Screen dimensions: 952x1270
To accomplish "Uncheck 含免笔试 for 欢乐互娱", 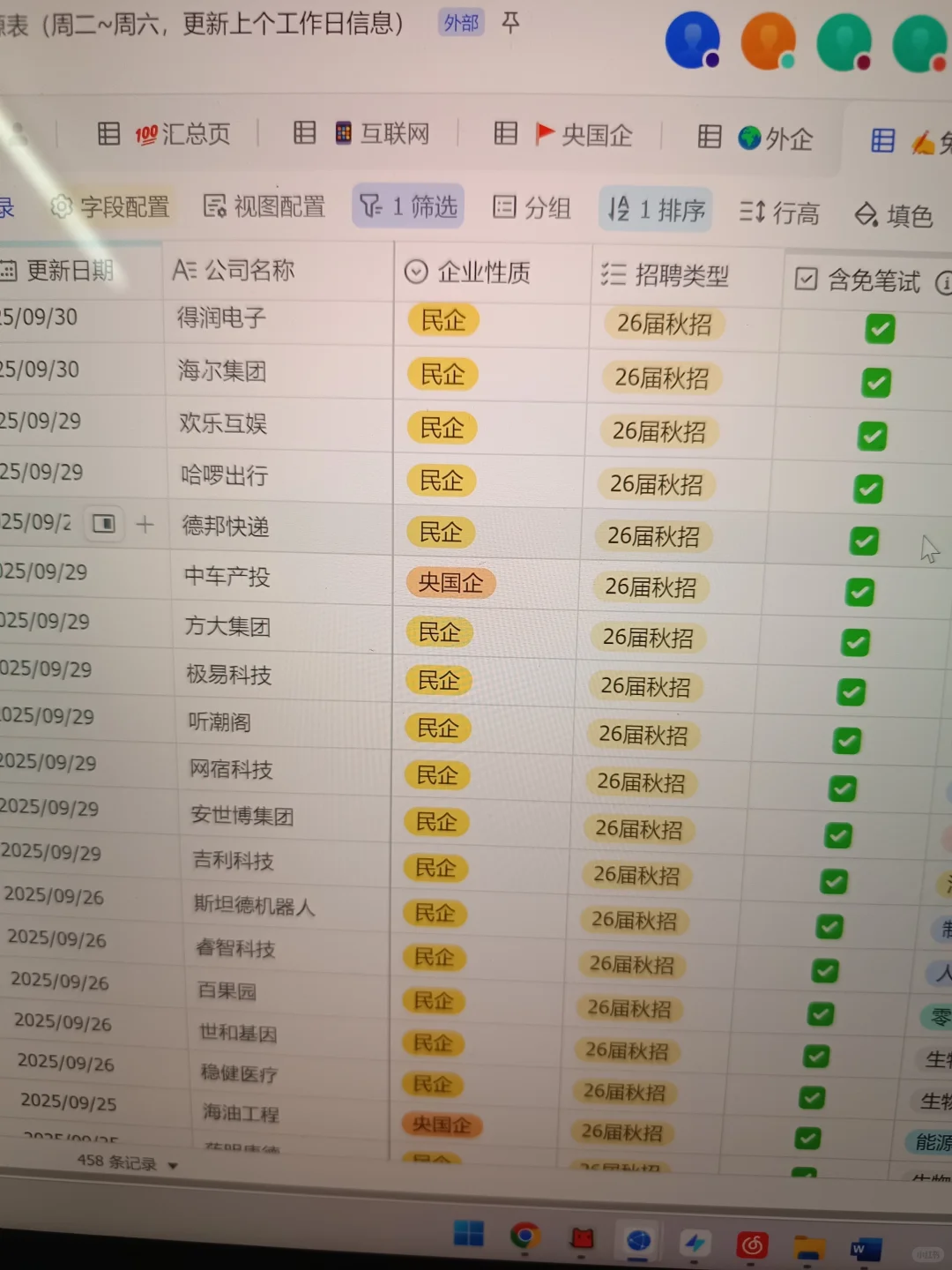I will [x=873, y=436].
